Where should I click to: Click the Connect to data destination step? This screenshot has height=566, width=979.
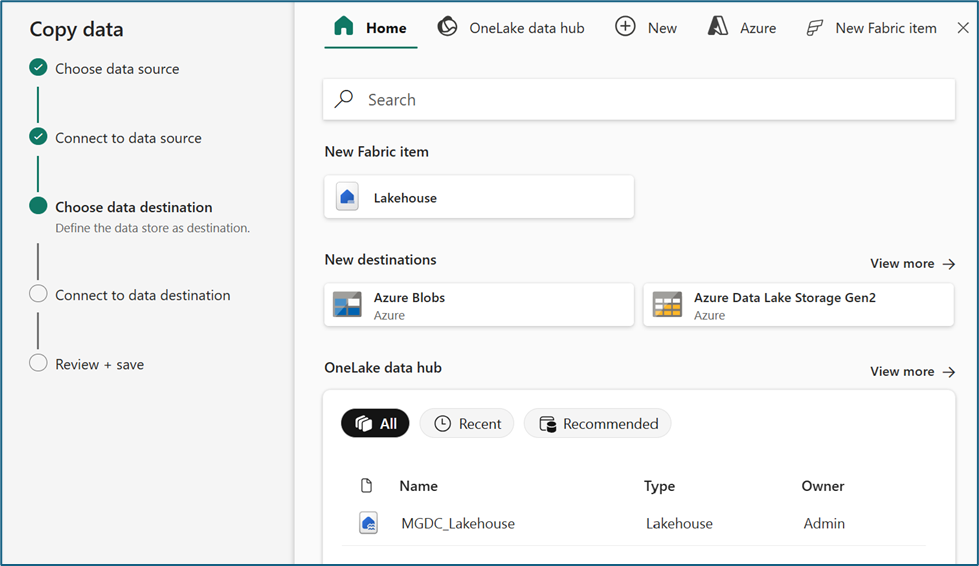[142, 295]
